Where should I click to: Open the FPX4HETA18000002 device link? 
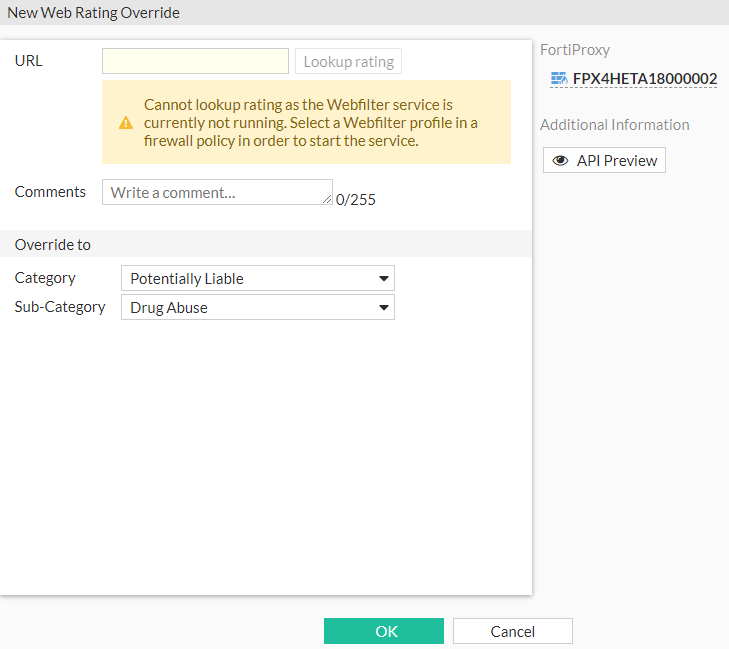click(644, 78)
